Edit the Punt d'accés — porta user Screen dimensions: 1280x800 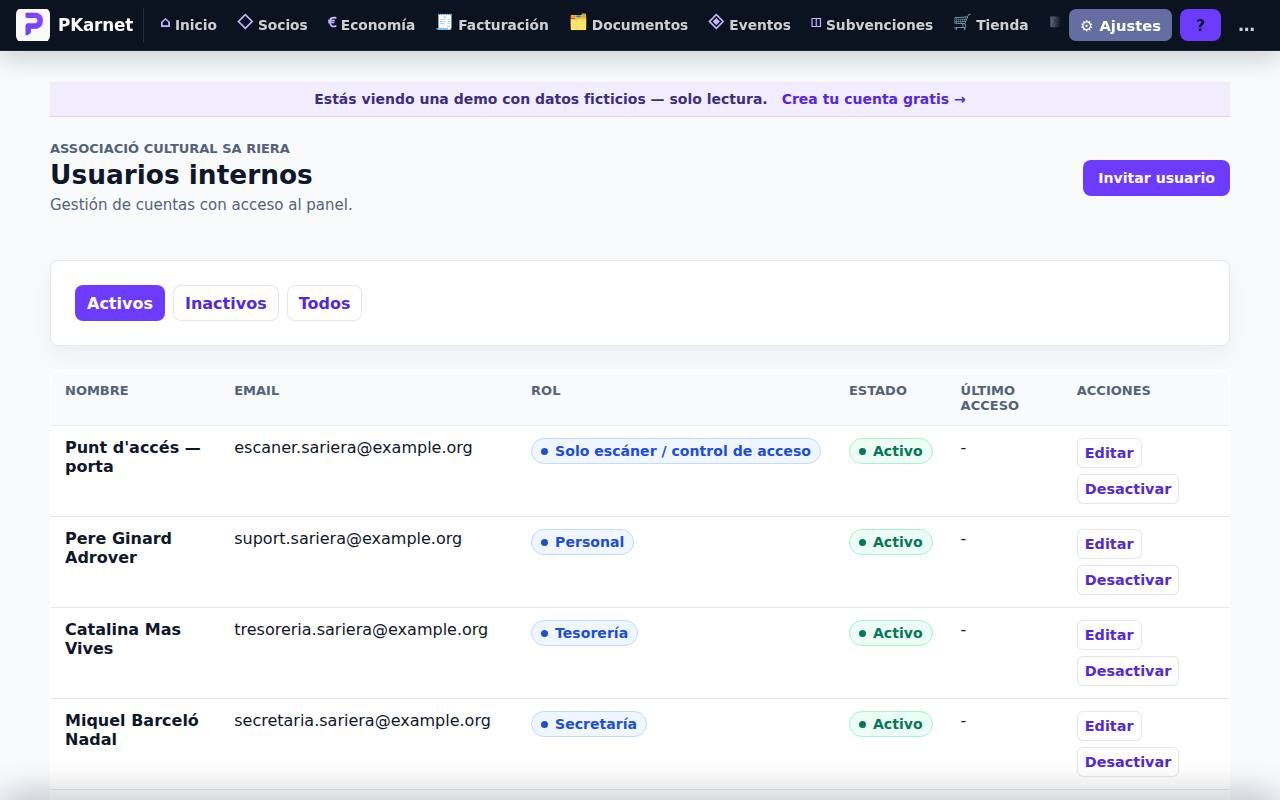pos(1109,453)
